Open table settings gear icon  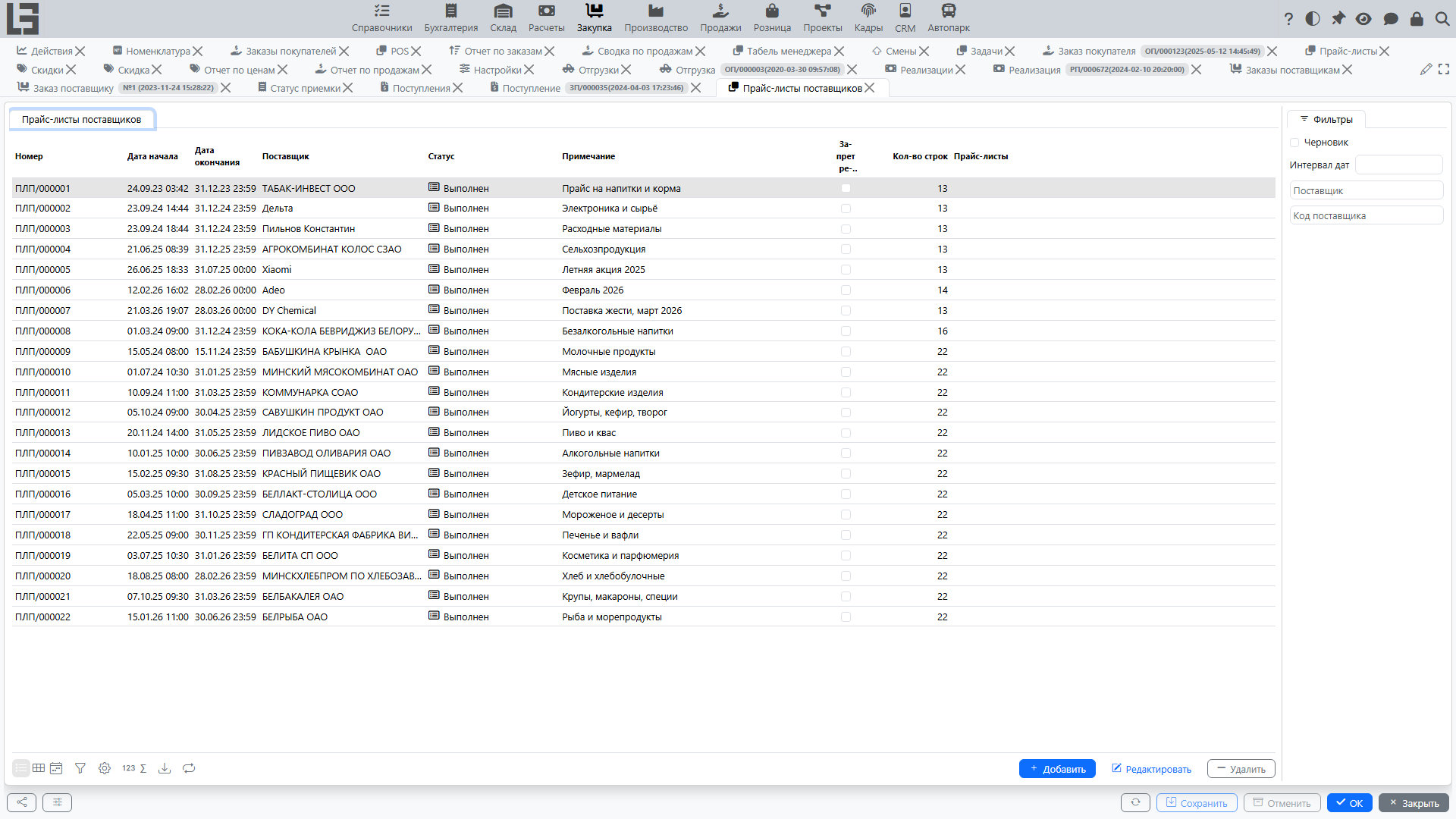tap(105, 768)
